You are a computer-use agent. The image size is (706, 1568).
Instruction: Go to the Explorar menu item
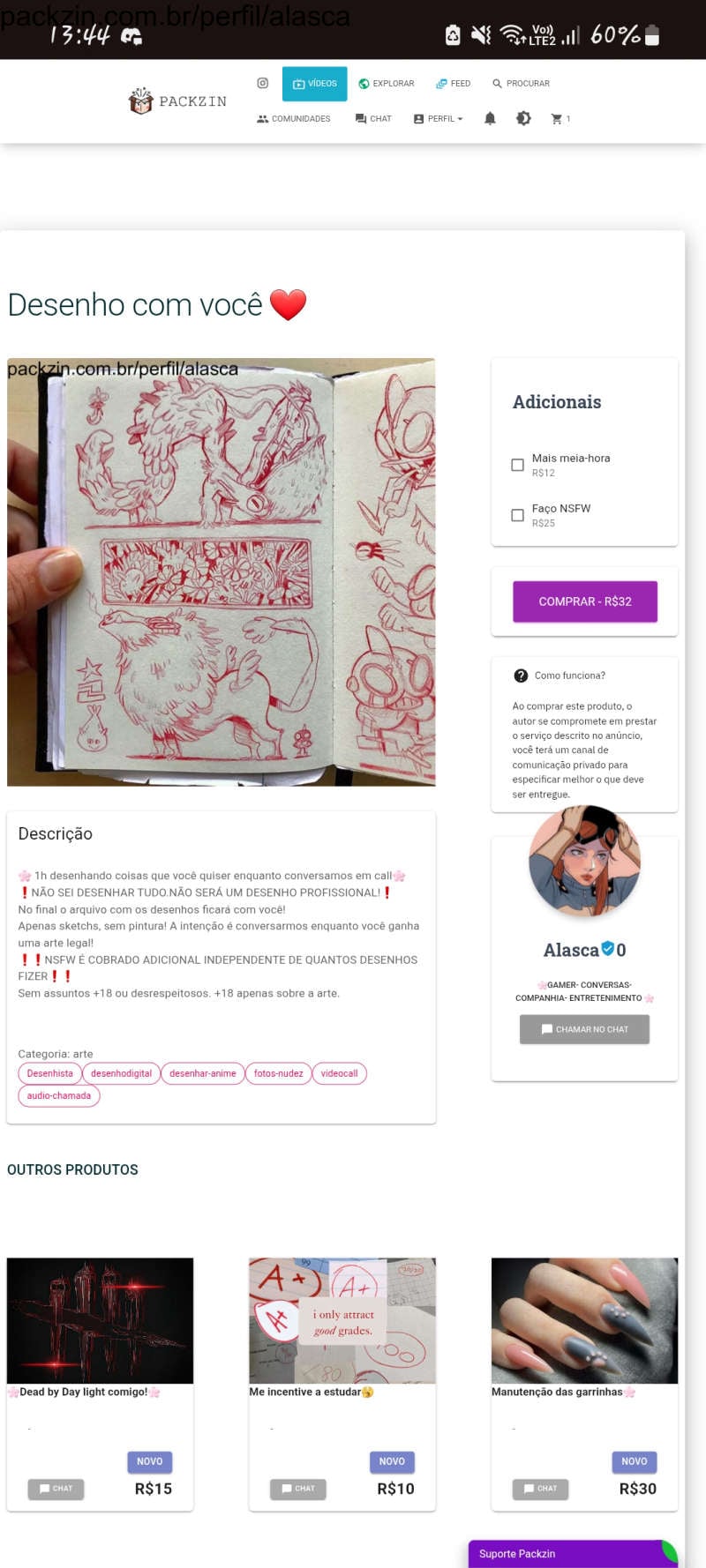tap(387, 84)
